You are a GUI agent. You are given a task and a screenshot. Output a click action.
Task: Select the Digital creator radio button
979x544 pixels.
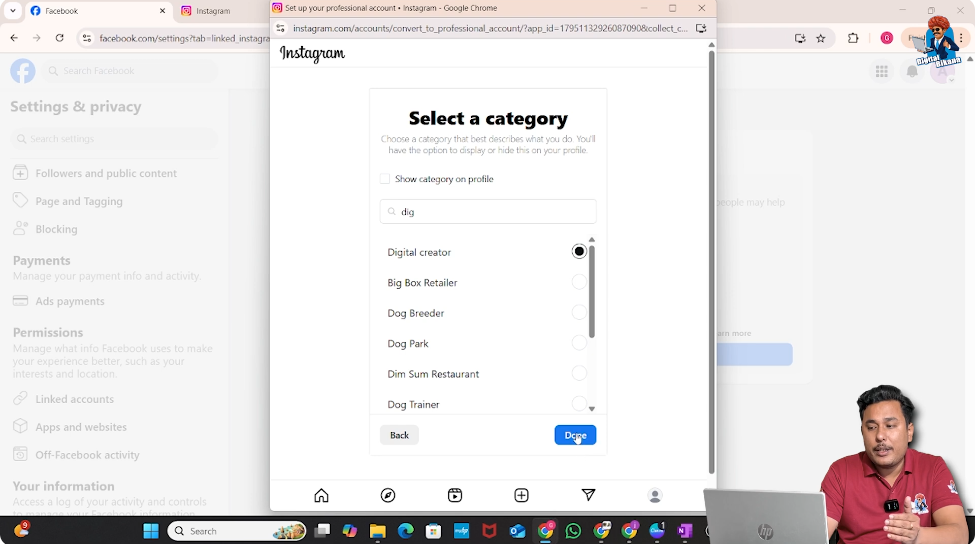(579, 252)
